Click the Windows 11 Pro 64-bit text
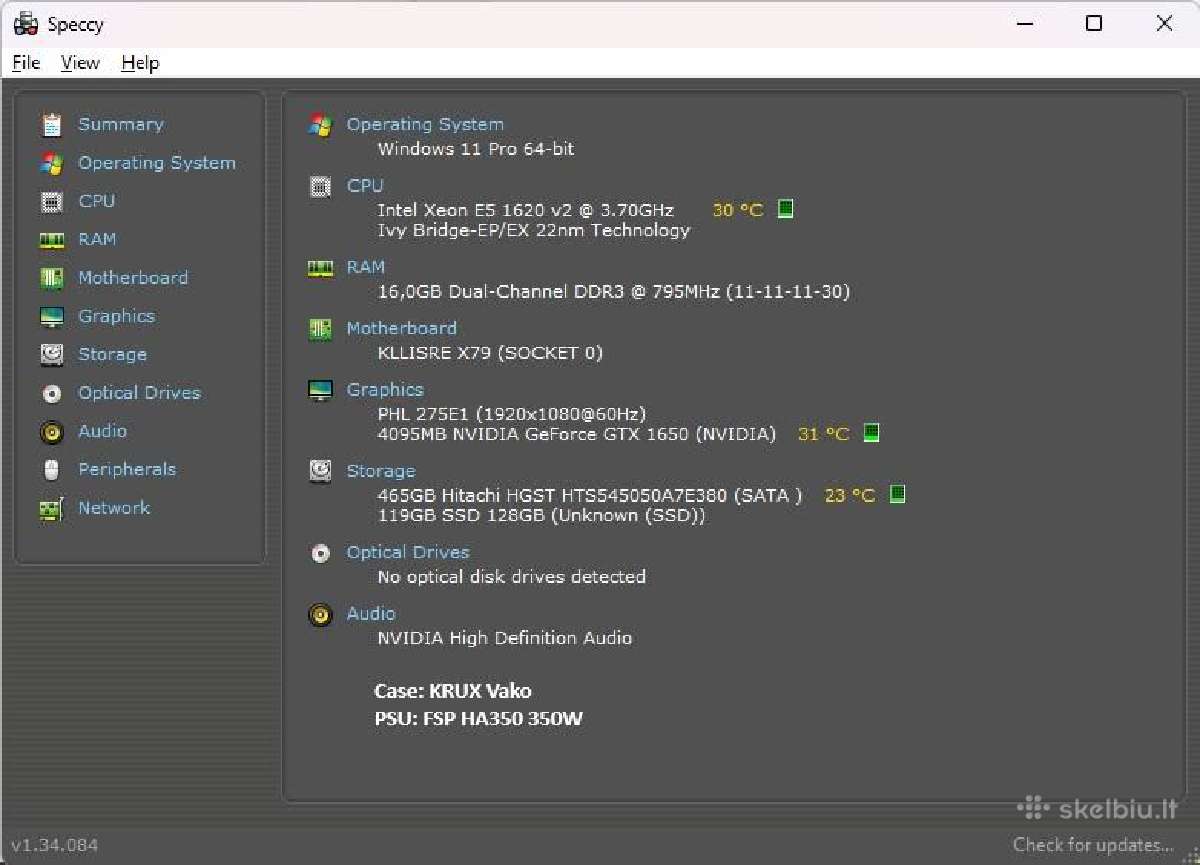The width and height of the screenshot is (1200, 865). tap(476, 149)
